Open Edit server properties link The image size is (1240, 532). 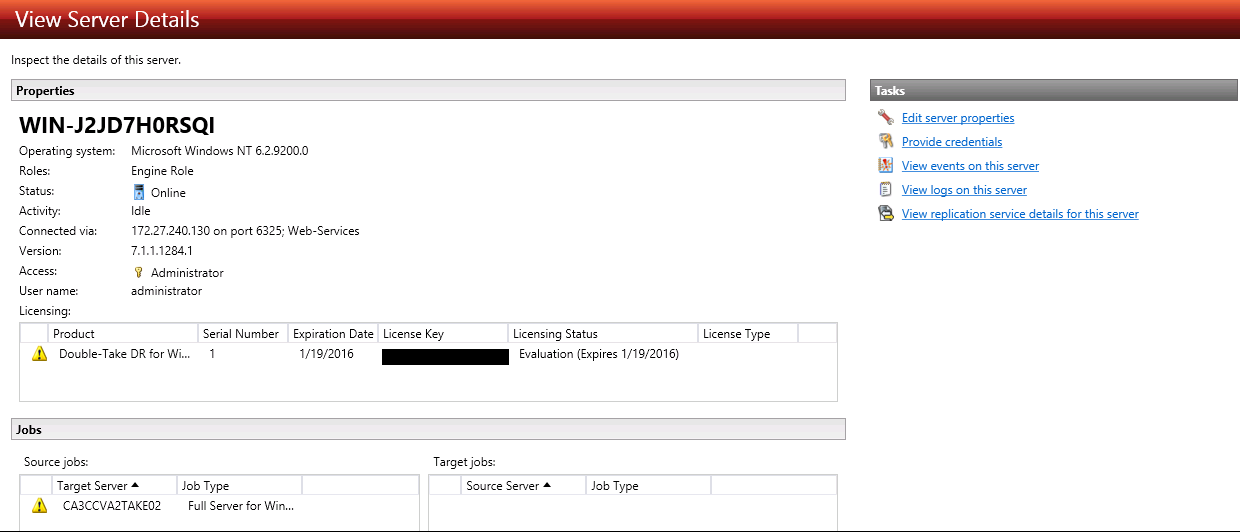click(x=958, y=118)
